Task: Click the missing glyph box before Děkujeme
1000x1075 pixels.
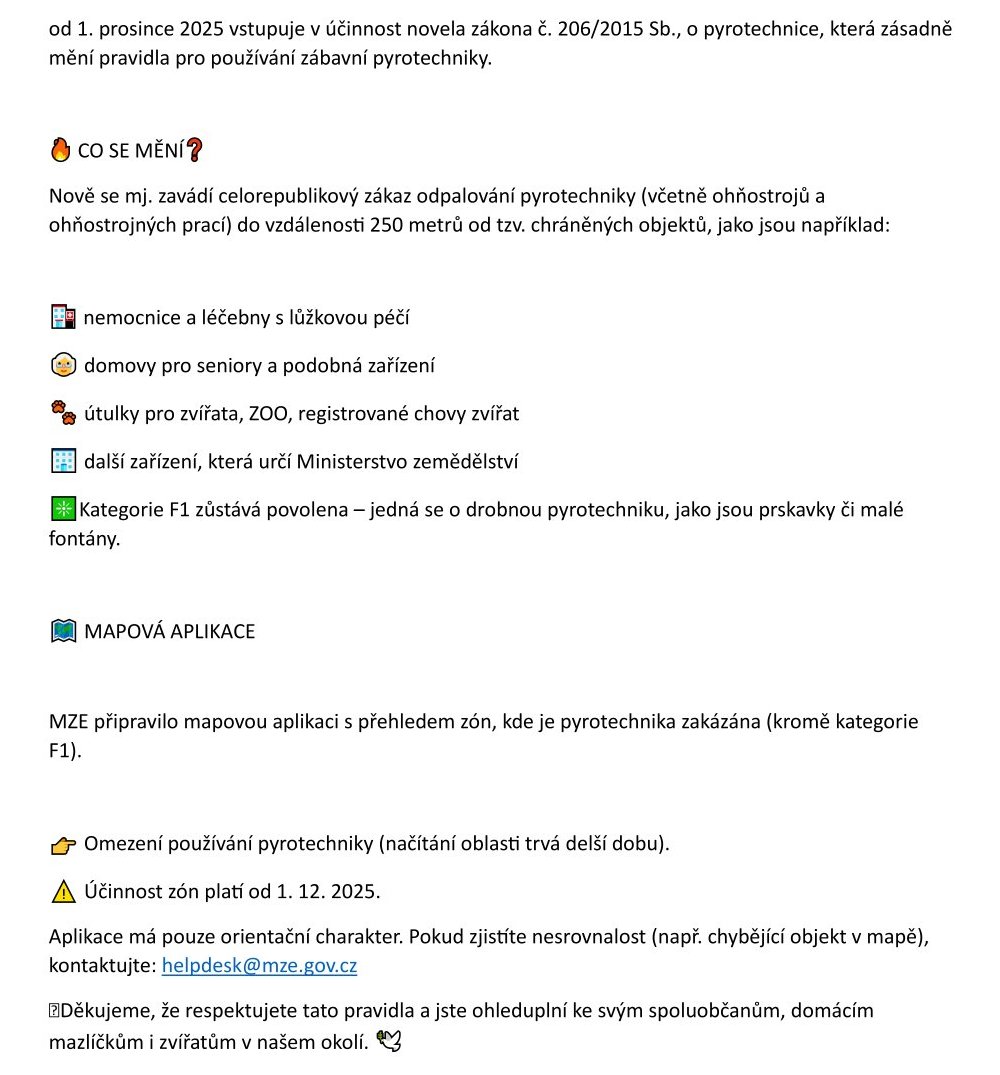Action: [55, 1011]
